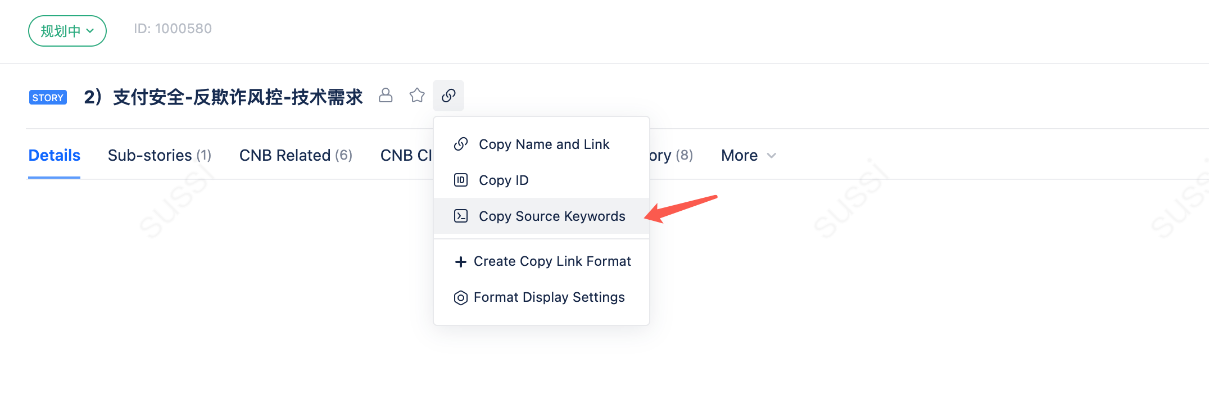This screenshot has height=420, width=1209.
Task: Open the 规划中 status dropdown
Action: coord(67,31)
